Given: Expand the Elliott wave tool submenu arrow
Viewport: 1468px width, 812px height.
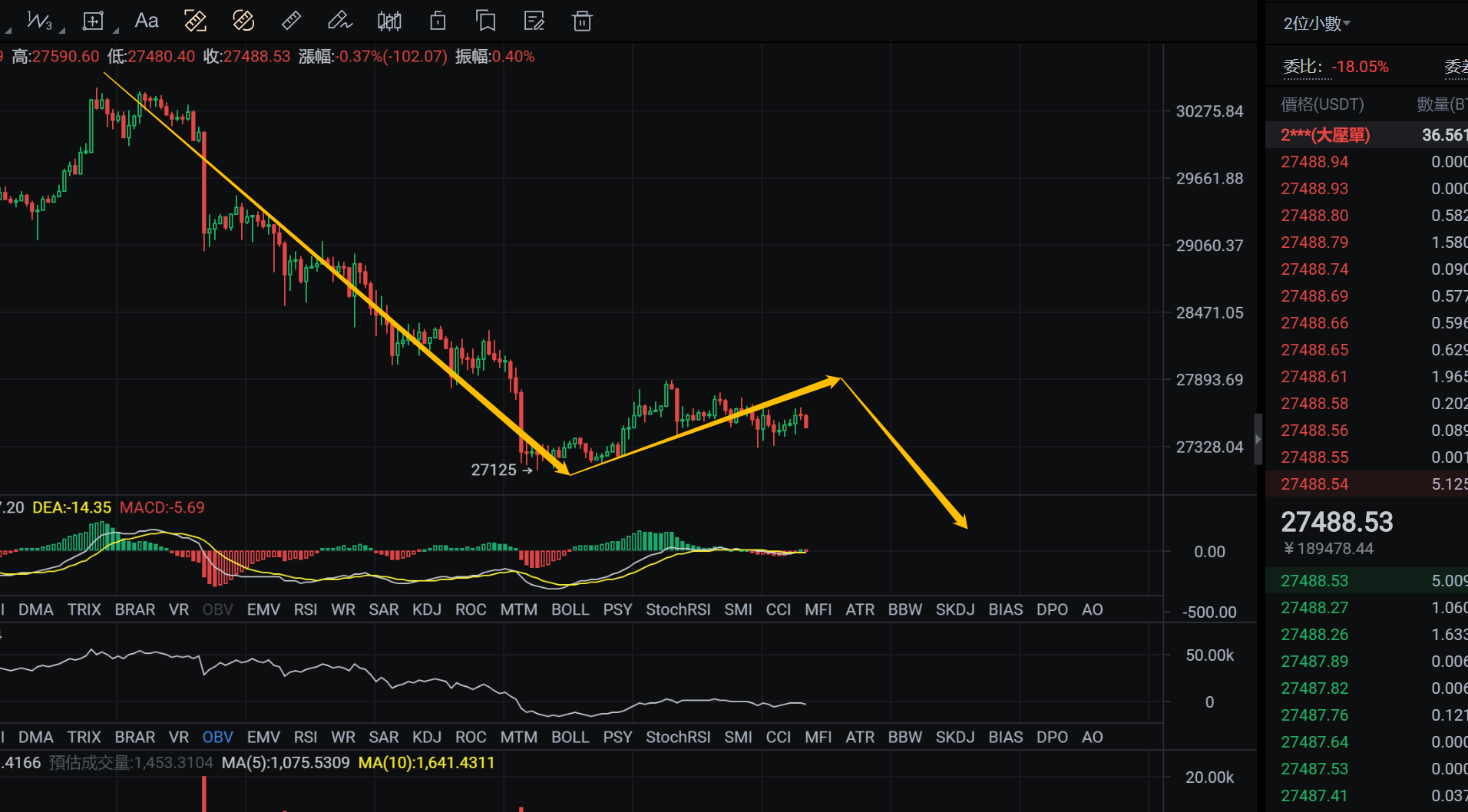Looking at the screenshot, I should coord(62,31).
